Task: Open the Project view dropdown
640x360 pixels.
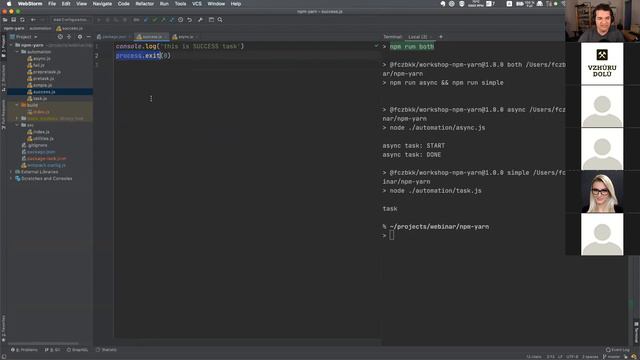Action: coord(24,37)
